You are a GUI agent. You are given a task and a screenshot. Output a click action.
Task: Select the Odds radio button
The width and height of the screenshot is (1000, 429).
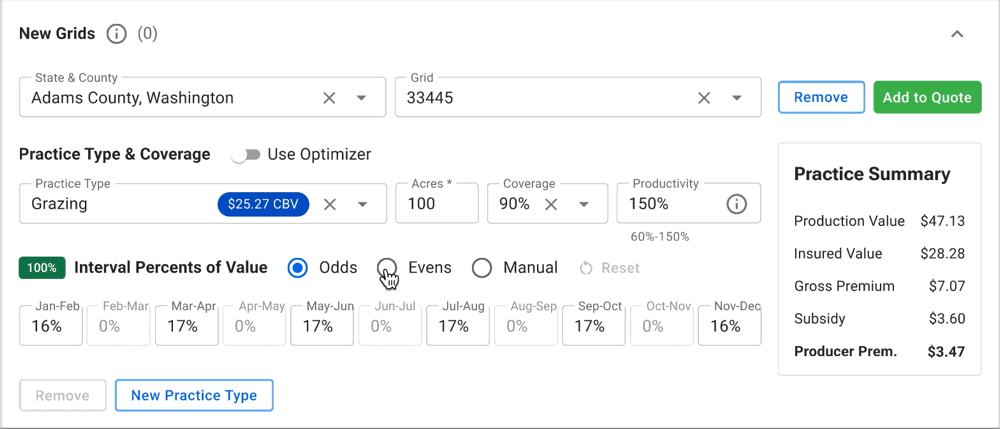click(297, 268)
